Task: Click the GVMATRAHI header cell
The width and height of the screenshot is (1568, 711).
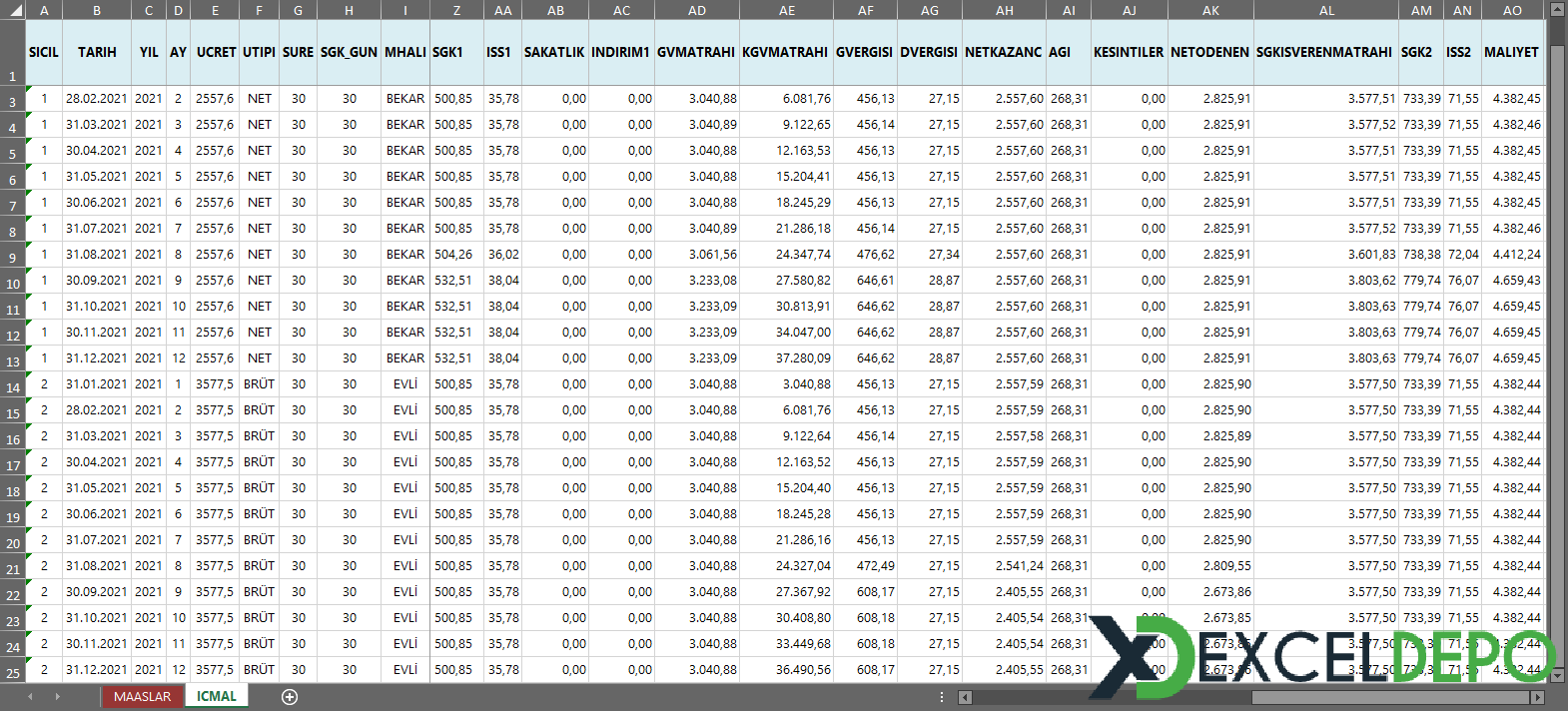Action: point(697,52)
